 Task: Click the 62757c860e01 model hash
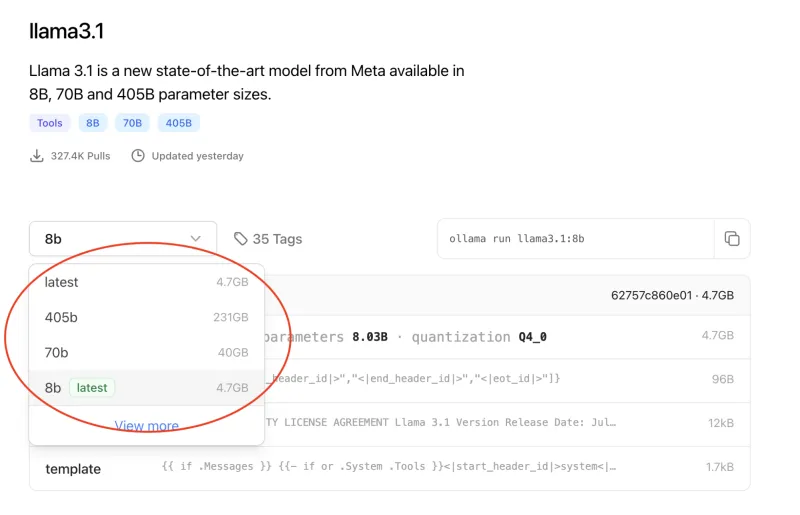click(x=650, y=295)
